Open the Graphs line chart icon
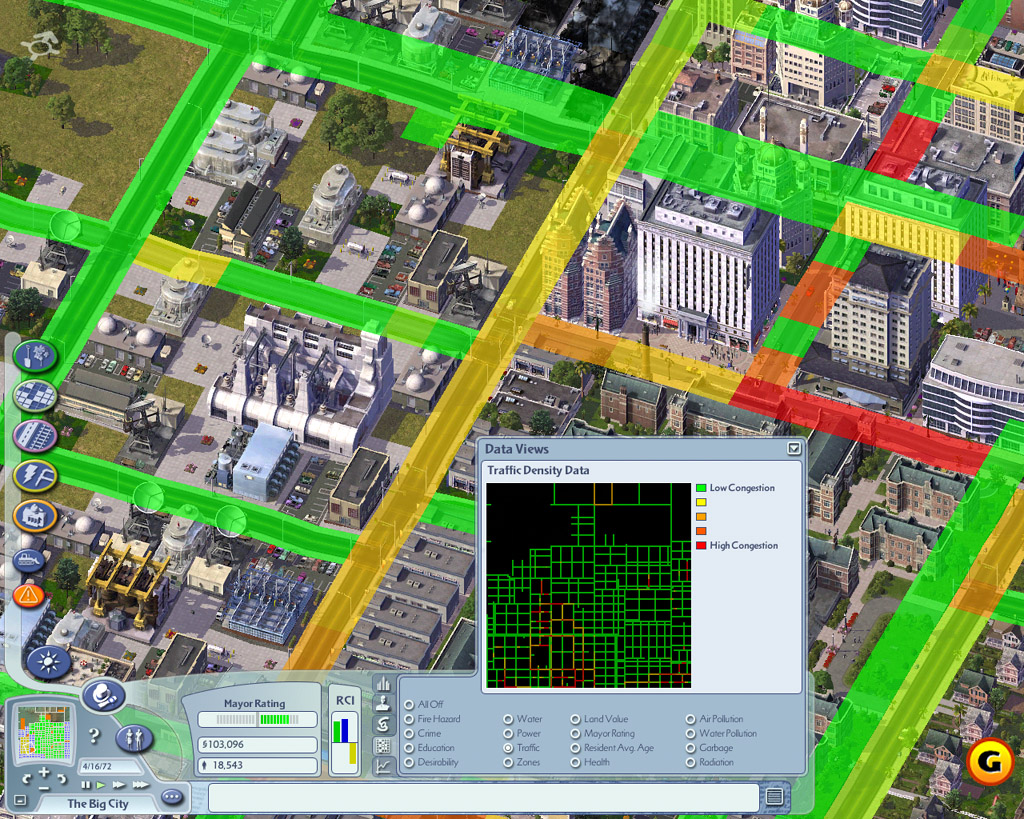Image resolution: width=1024 pixels, height=819 pixels. (x=383, y=767)
